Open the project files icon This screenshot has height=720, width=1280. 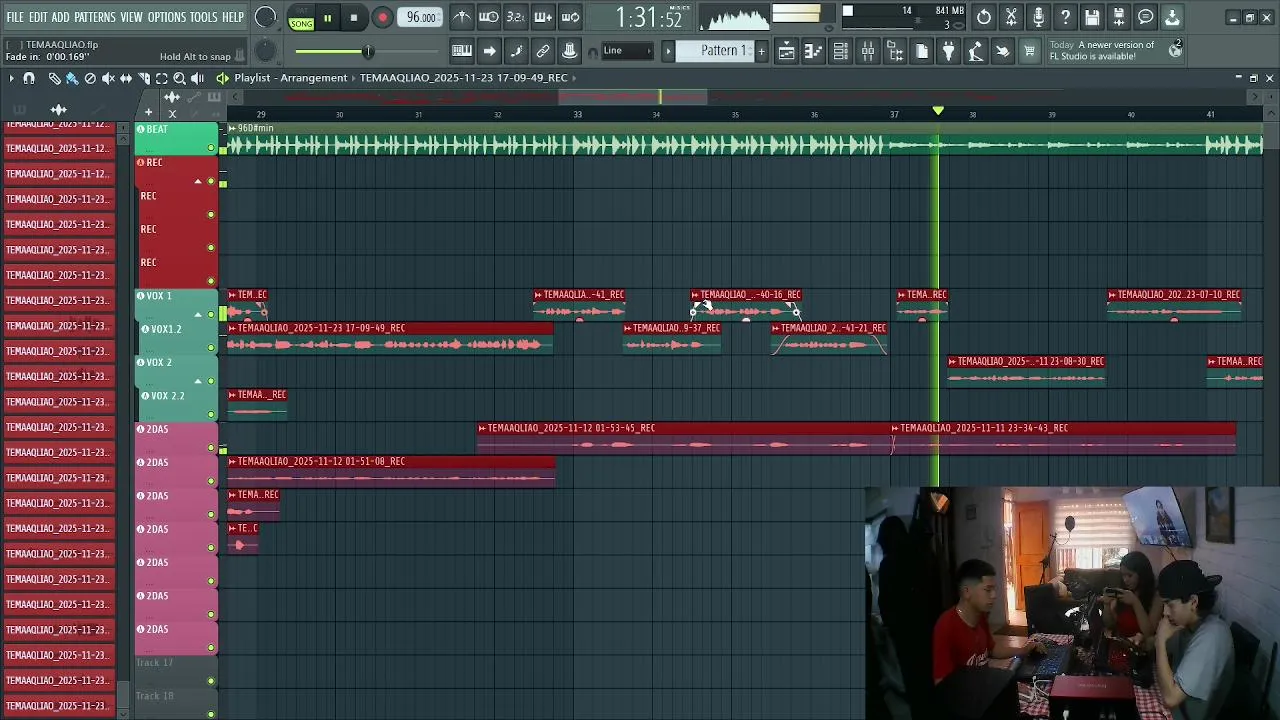point(922,52)
